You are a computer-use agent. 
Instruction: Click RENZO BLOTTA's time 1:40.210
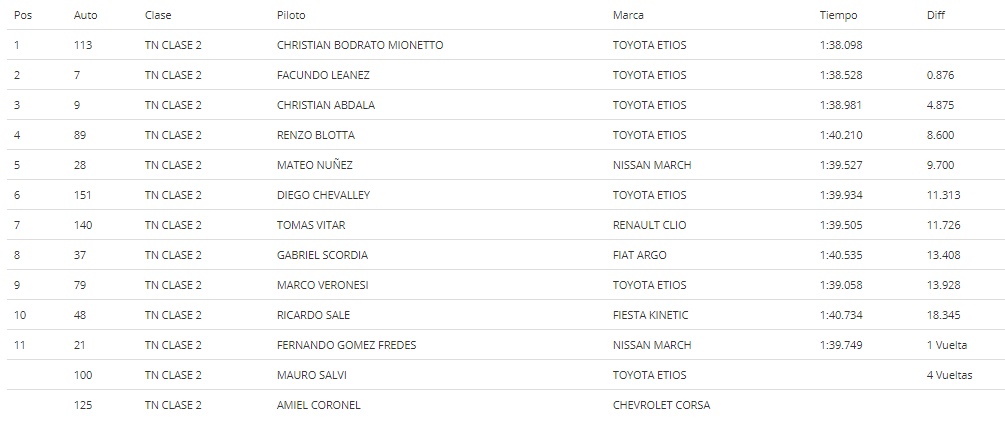point(841,135)
